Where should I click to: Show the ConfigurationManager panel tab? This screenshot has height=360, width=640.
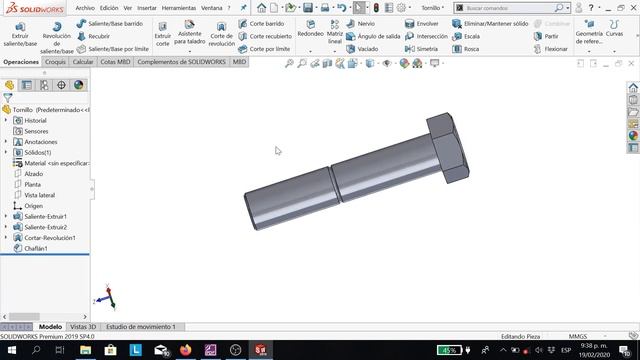[44, 85]
